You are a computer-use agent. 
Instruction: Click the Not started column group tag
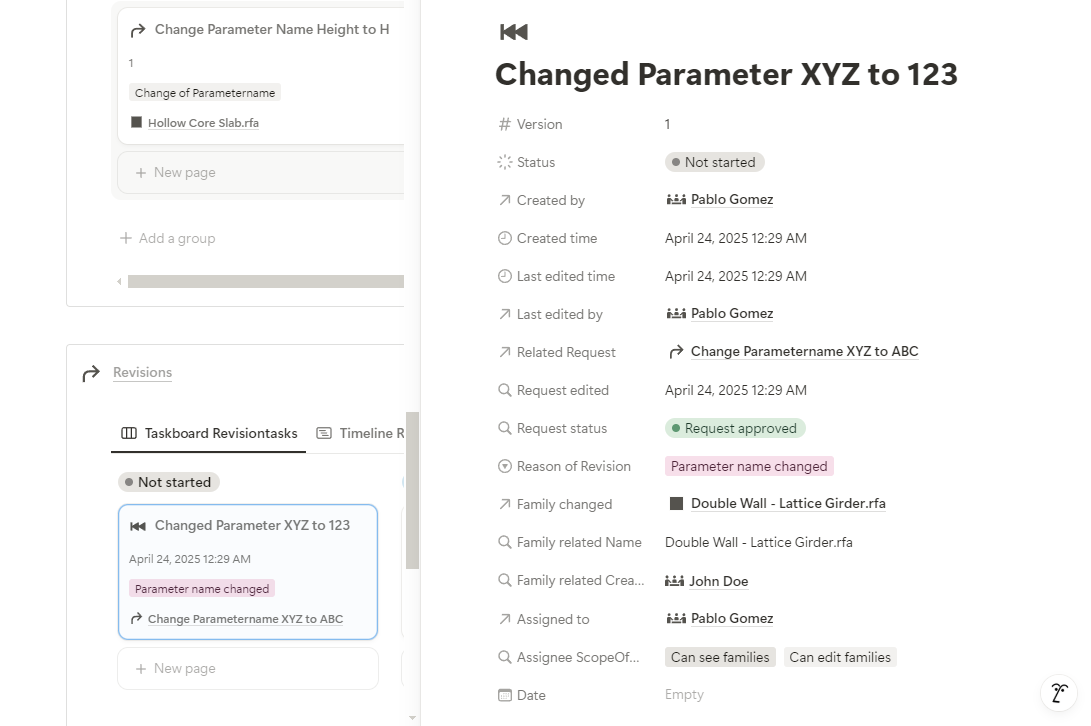[x=169, y=482]
